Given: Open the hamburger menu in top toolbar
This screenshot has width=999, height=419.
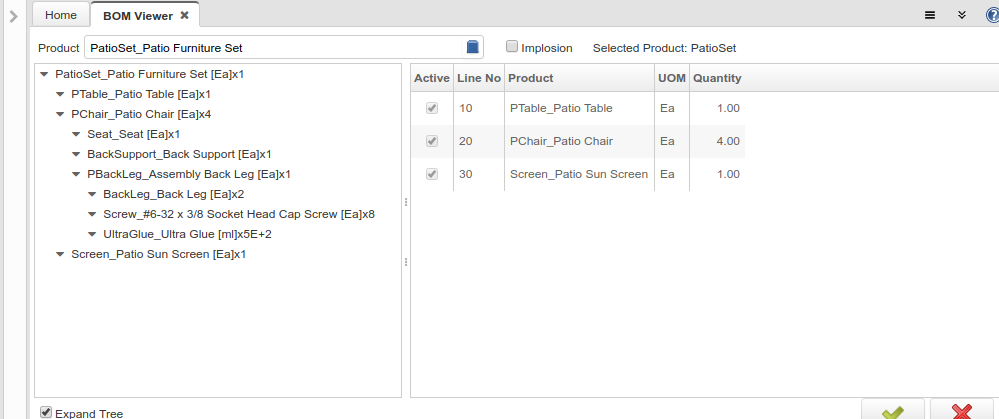Looking at the screenshot, I should click(x=929, y=15).
